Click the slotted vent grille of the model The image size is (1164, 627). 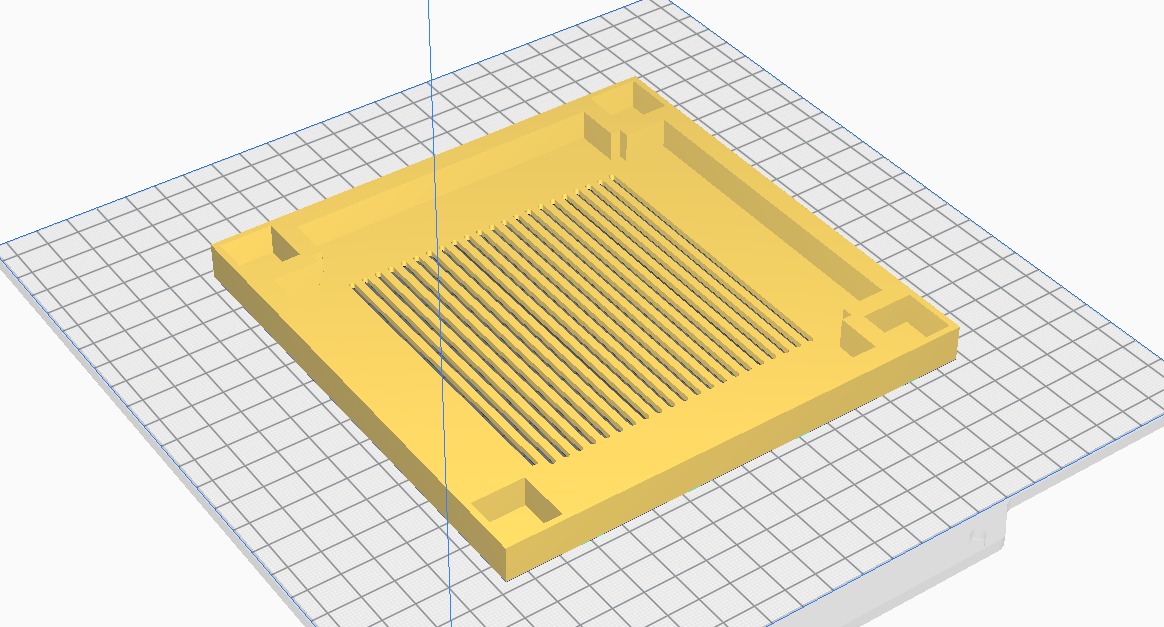click(583, 319)
